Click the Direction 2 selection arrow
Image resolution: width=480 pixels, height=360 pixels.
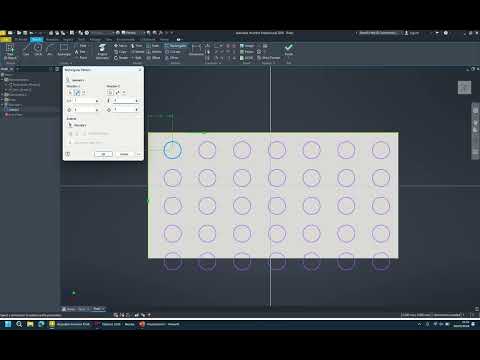pos(110,92)
